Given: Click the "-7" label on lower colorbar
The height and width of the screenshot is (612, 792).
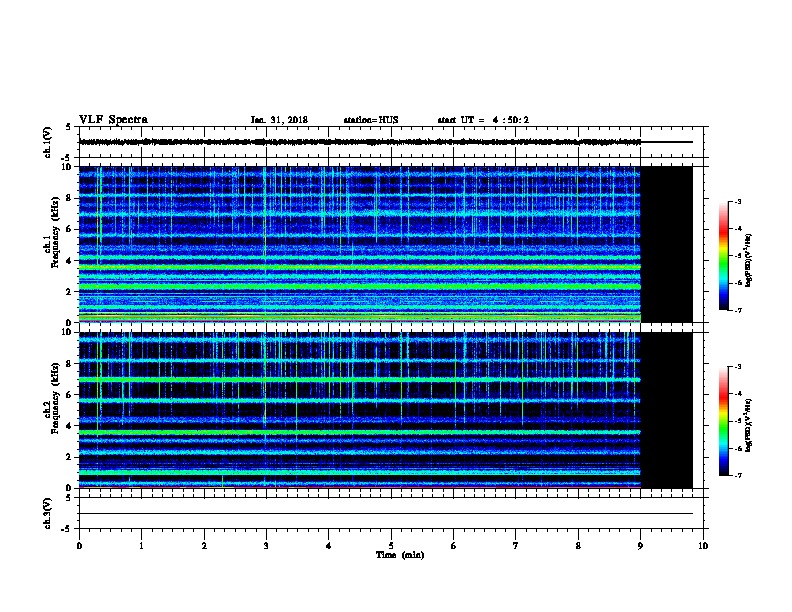Looking at the screenshot, I should [x=737, y=476].
